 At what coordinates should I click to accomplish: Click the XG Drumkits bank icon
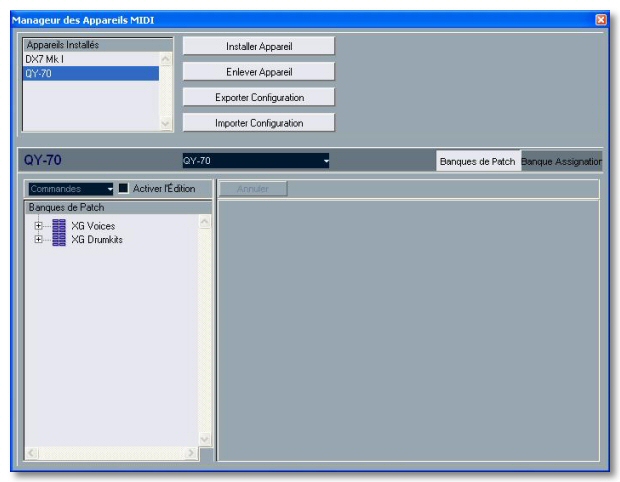point(59,239)
